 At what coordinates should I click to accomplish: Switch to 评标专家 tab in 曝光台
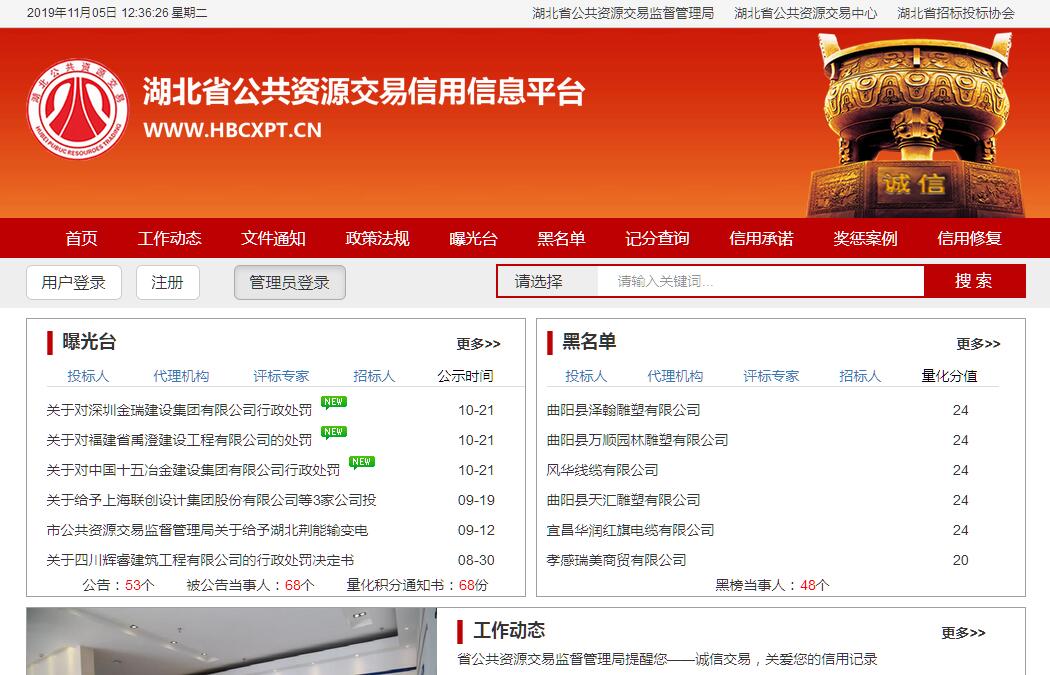[281, 376]
